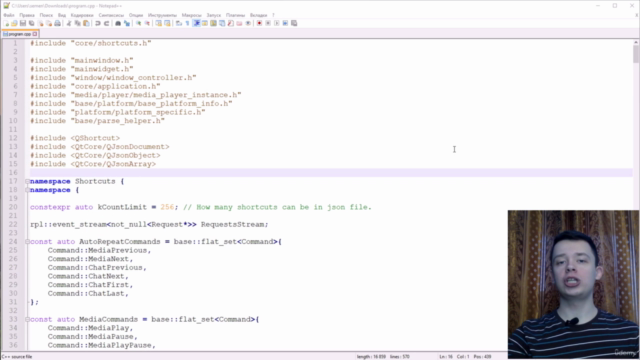Collapse the MediaCommands fold on line 33

27,319
